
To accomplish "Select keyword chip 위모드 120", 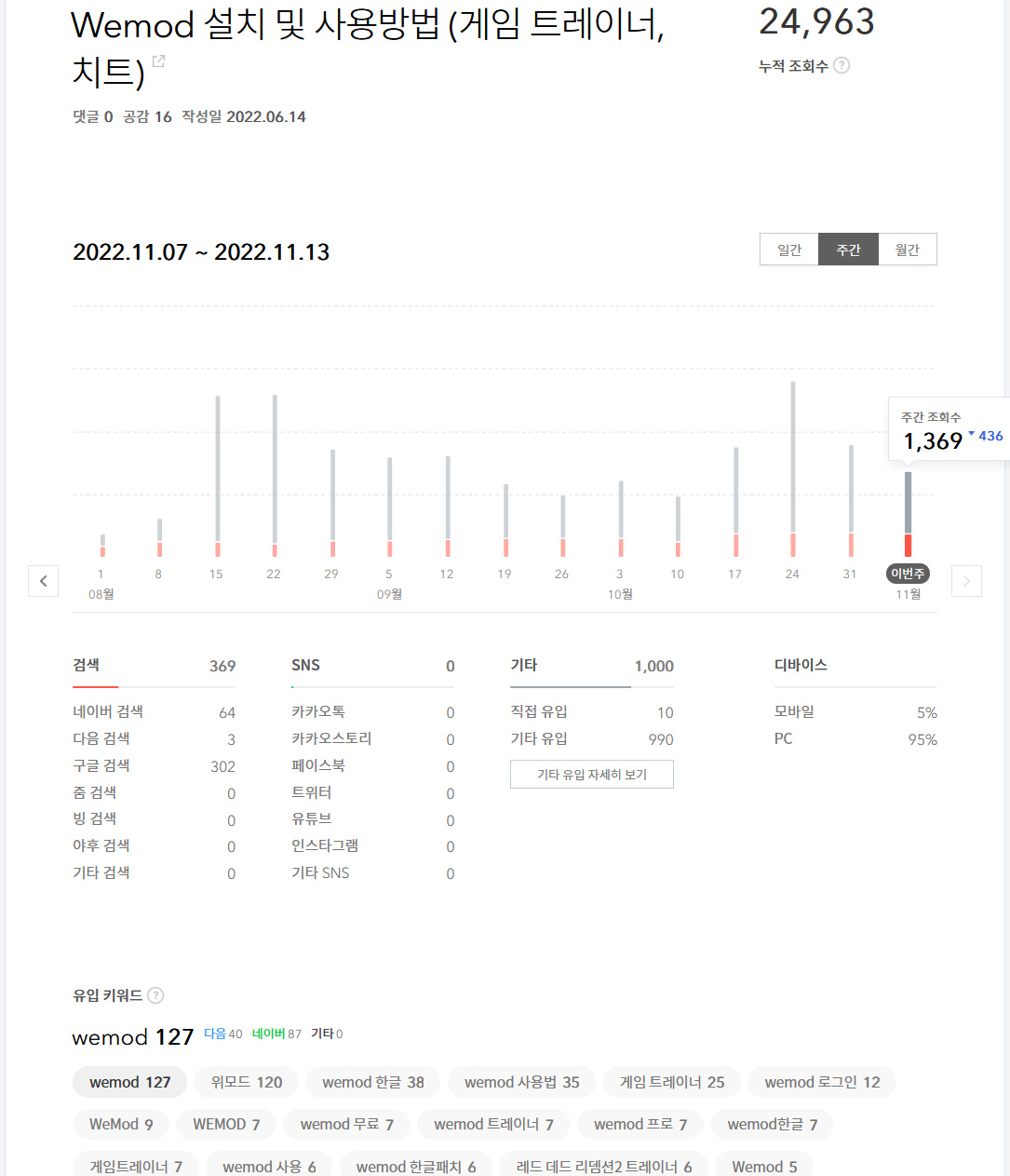I will [x=247, y=1082].
